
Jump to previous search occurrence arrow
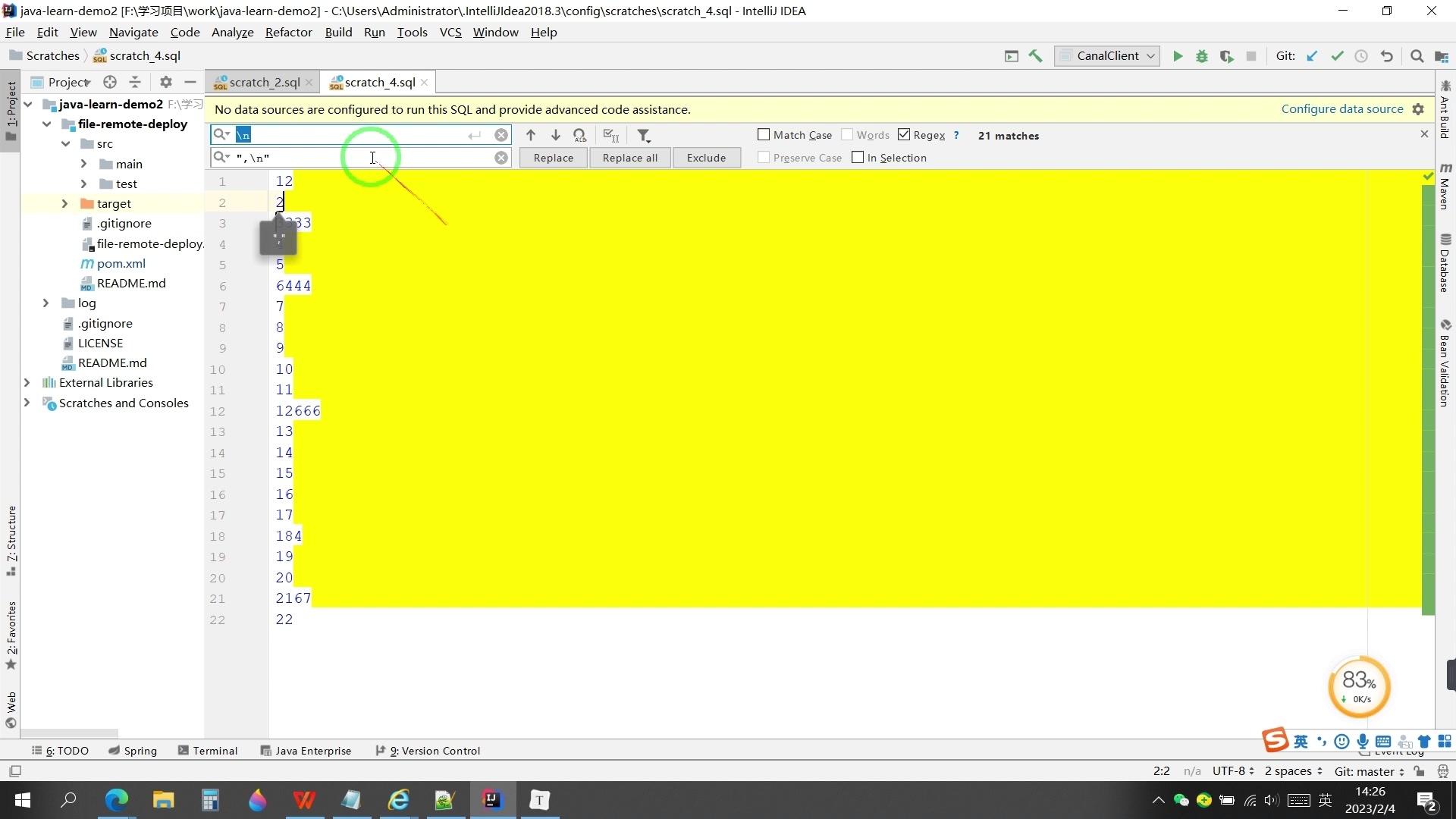tap(531, 135)
